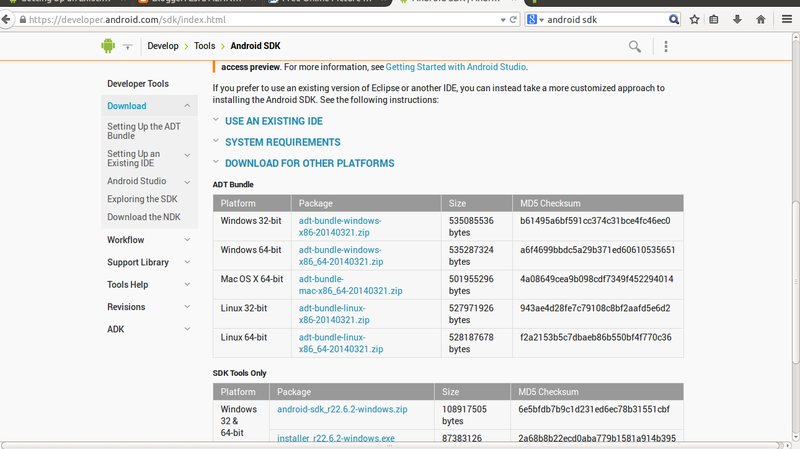
Task: Open Setting Up the ADT Bundle
Action: (x=144, y=131)
